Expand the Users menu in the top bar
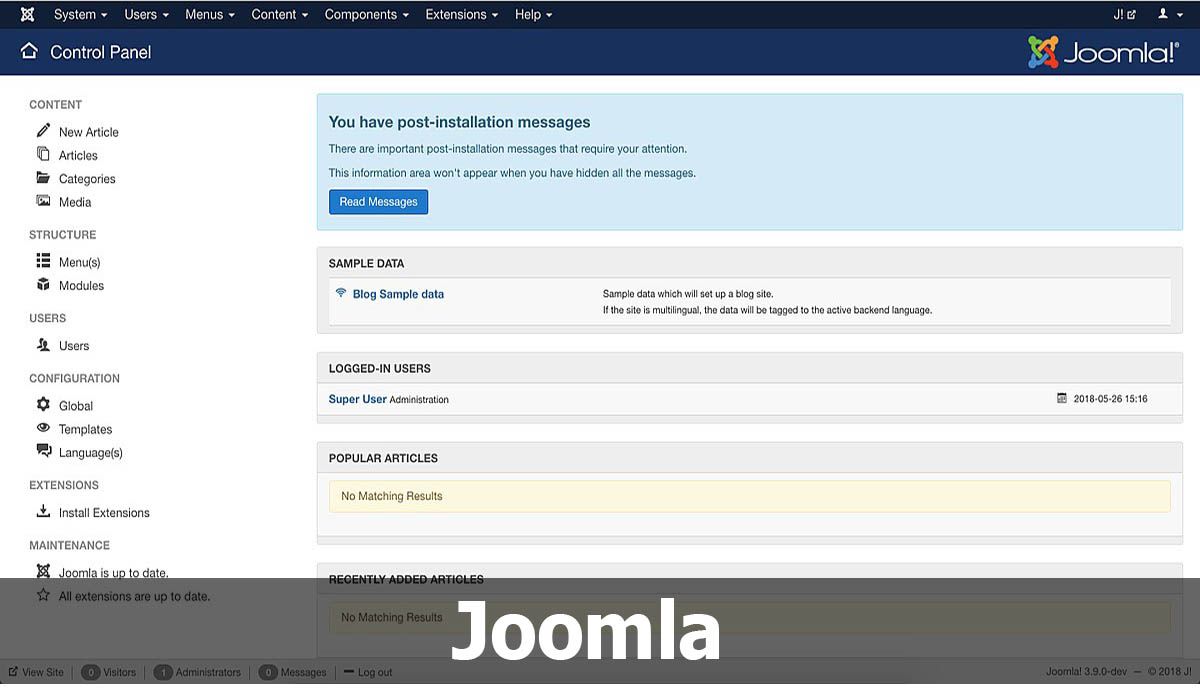The image size is (1200, 700). click(146, 14)
